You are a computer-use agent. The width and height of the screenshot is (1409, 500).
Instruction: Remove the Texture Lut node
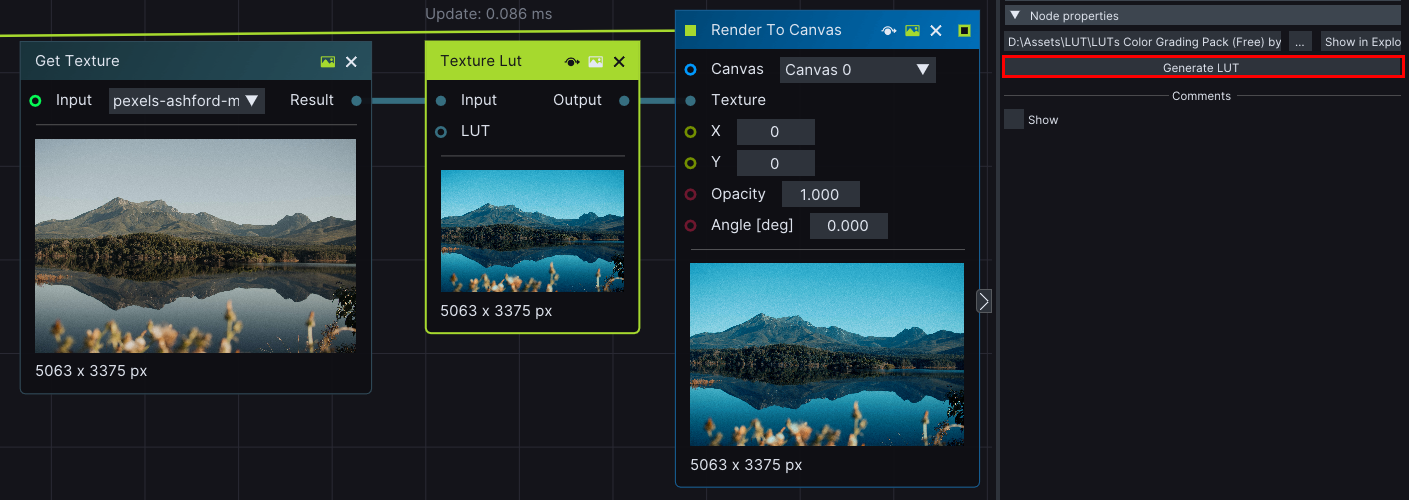tap(619, 62)
